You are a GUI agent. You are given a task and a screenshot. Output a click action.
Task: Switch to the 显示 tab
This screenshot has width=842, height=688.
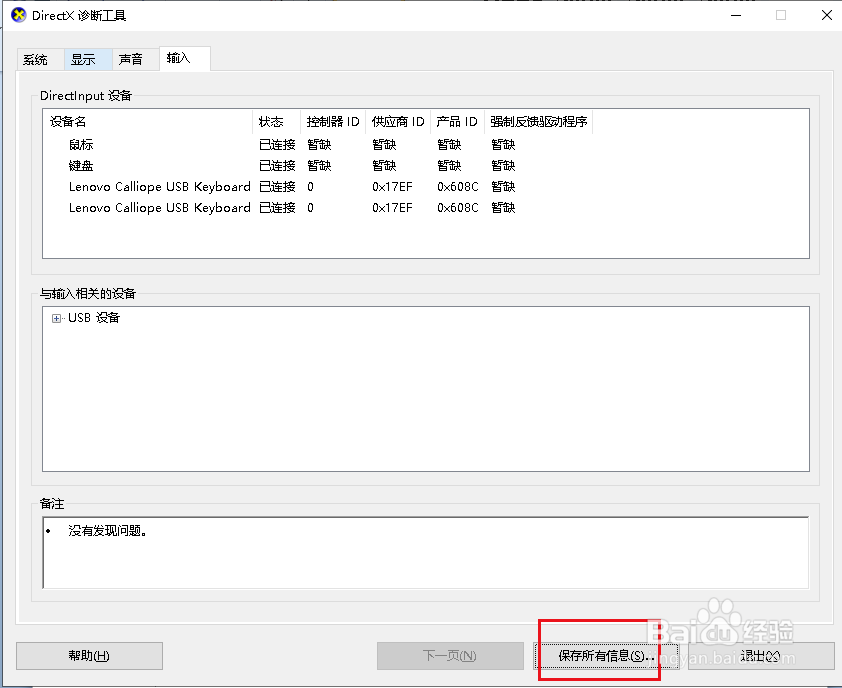click(x=86, y=59)
